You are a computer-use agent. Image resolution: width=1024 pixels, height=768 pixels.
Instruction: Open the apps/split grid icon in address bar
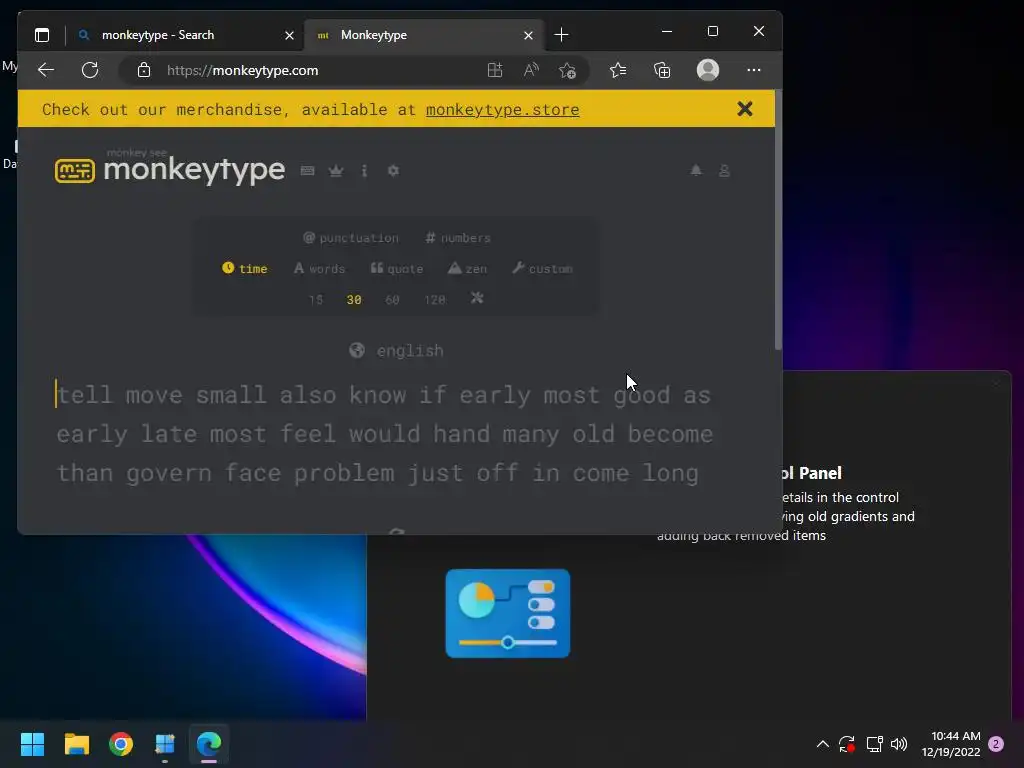tap(495, 70)
